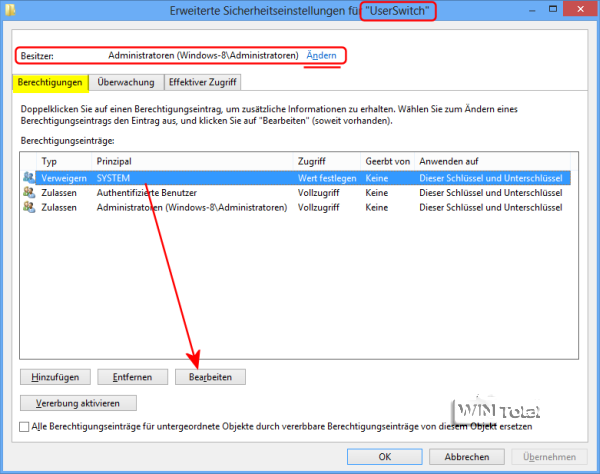Click the grayed-out Übernehmen button
The width and height of the screenshot is (600, 474).
point(549,457)
